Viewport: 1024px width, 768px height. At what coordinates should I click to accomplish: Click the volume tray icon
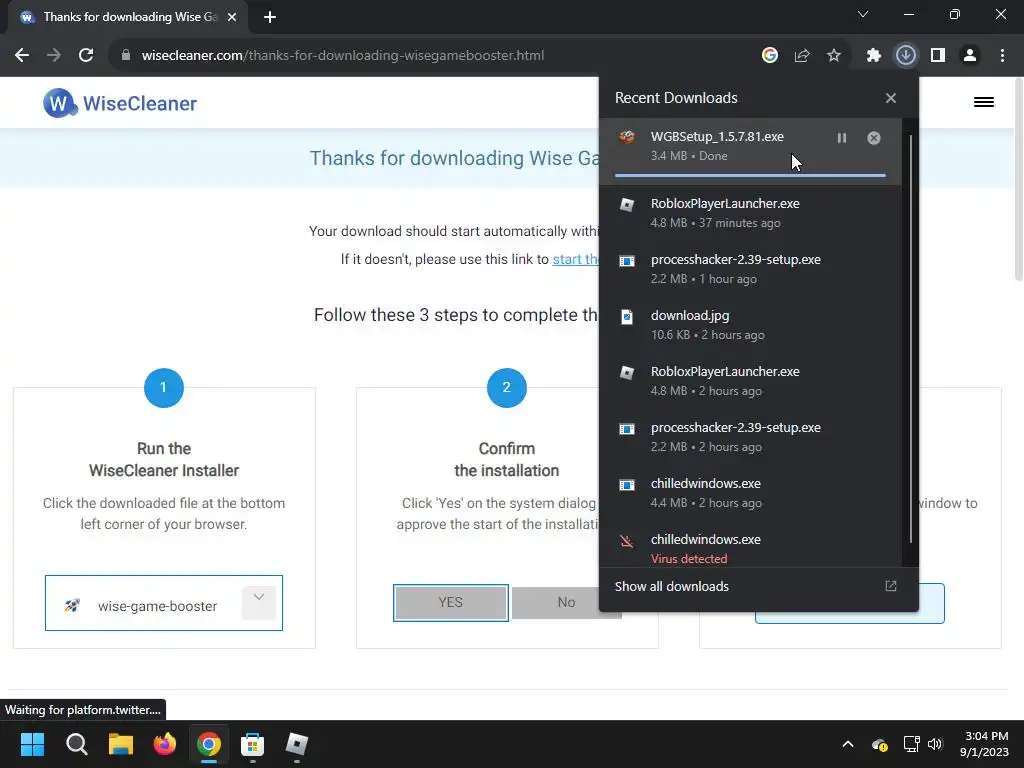tap(935, 744)
